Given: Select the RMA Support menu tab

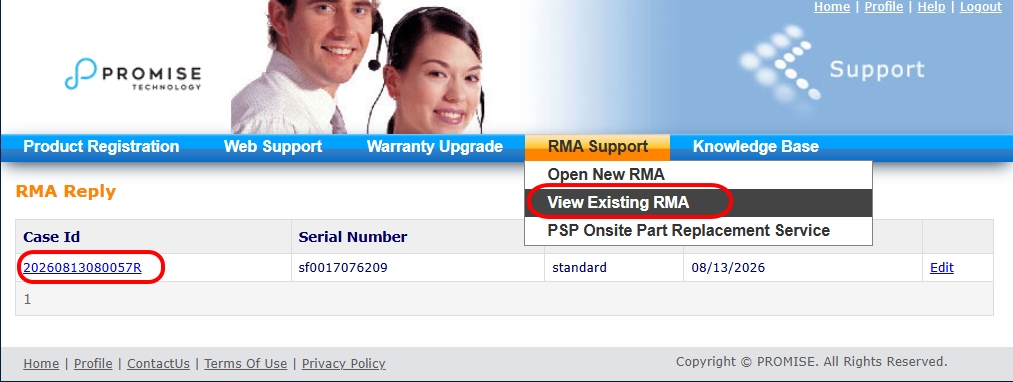Looking at the screenshot, I should coord(598,147).
